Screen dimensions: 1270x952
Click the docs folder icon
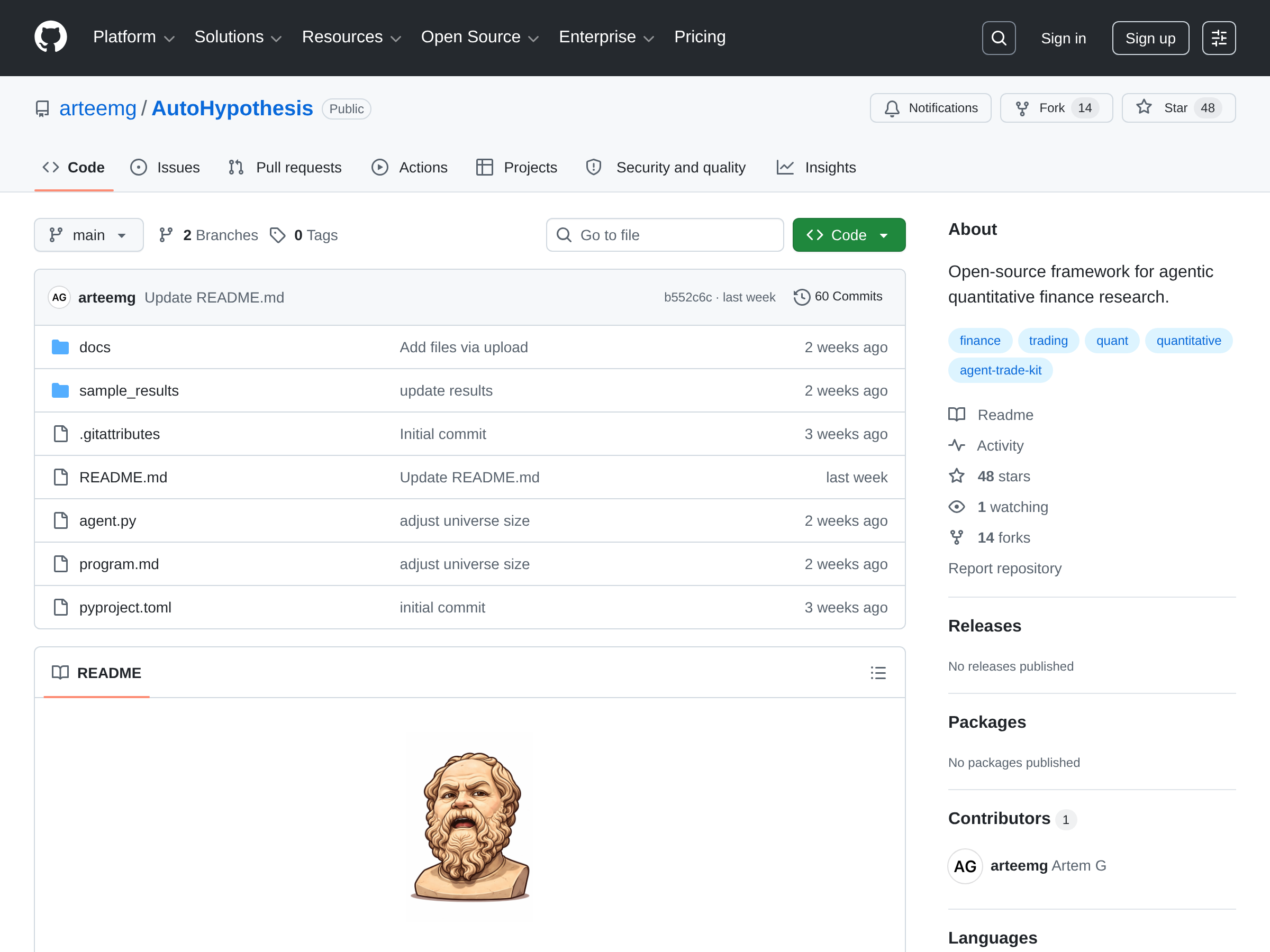point(60,347)
